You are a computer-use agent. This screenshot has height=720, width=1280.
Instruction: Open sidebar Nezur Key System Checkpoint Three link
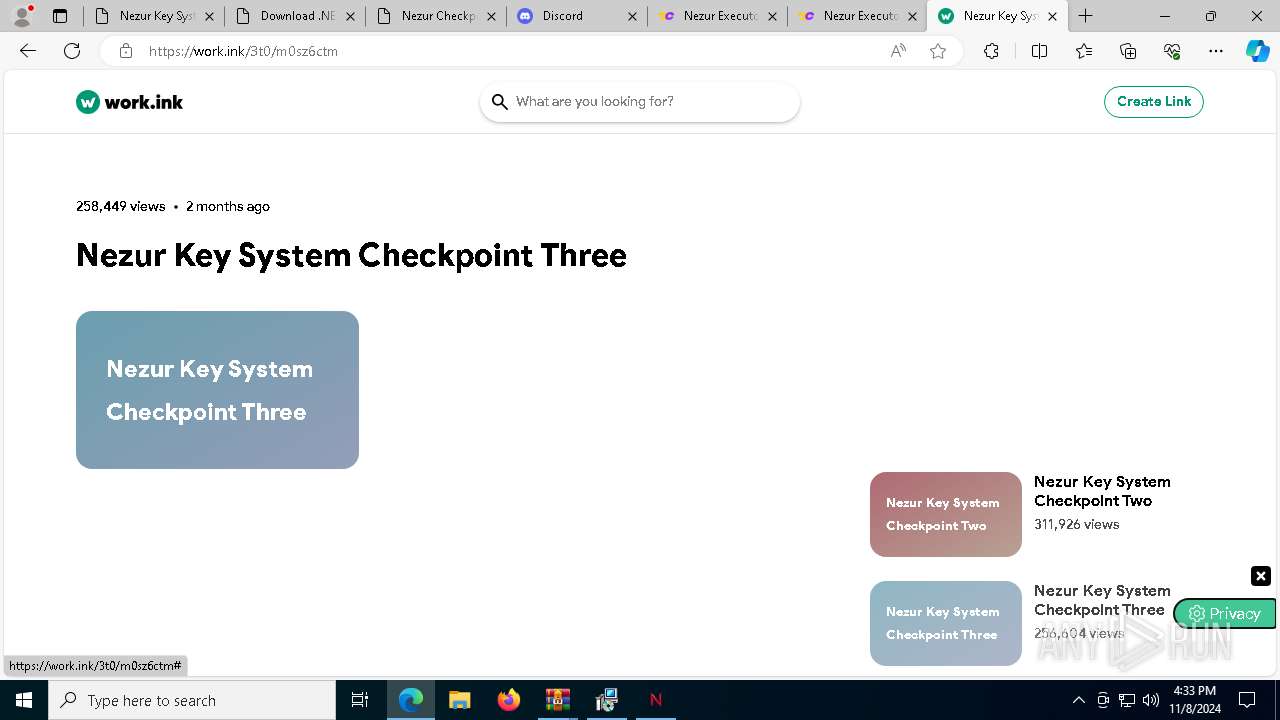pyautogui.click(x=1102, y=600)
